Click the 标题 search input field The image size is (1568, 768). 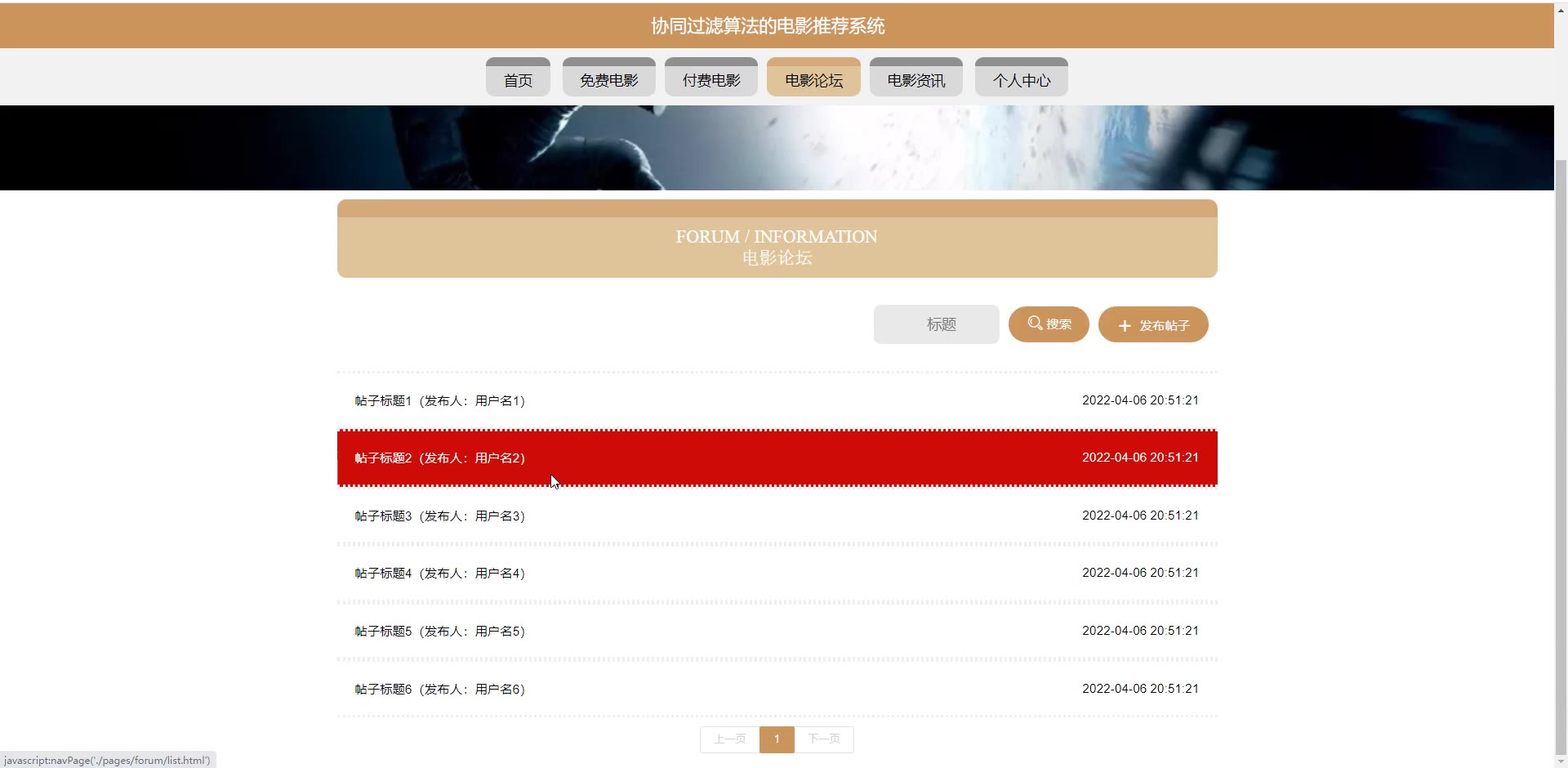coord(937,324)
